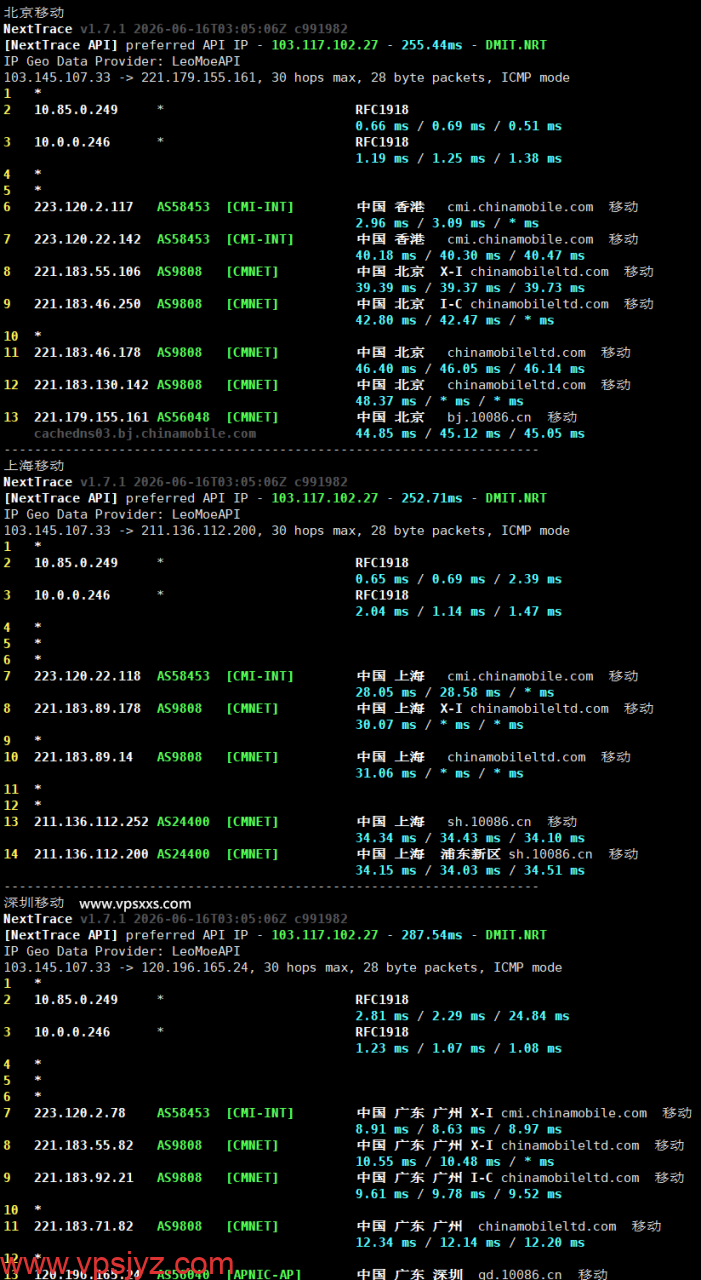701x1280 pixels.
Task: Select timing 12.34 ms / 12.14 ms / 12.20 ms
Action: click(471, 1242)
